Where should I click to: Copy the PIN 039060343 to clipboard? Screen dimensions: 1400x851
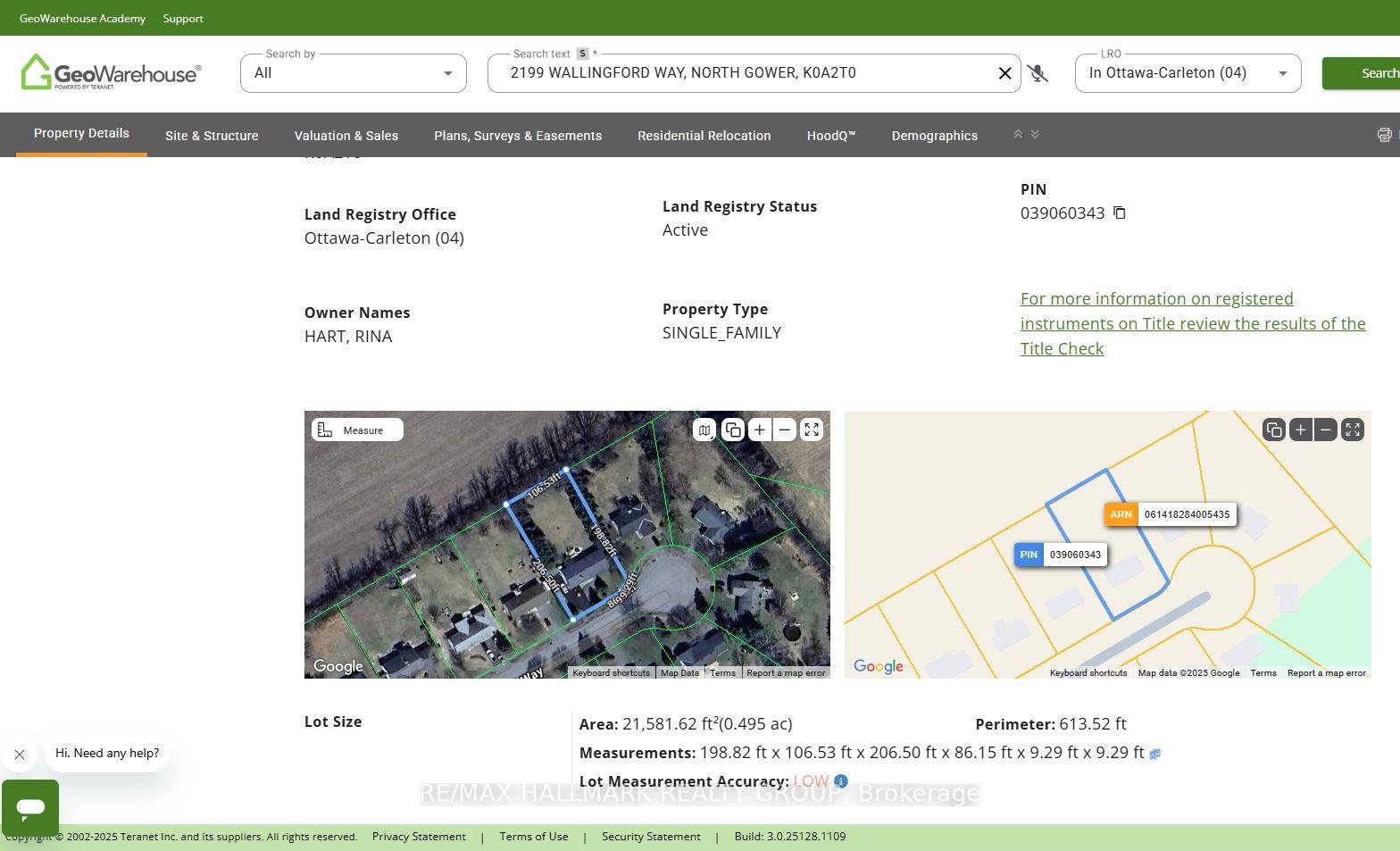click(1119, 213)
